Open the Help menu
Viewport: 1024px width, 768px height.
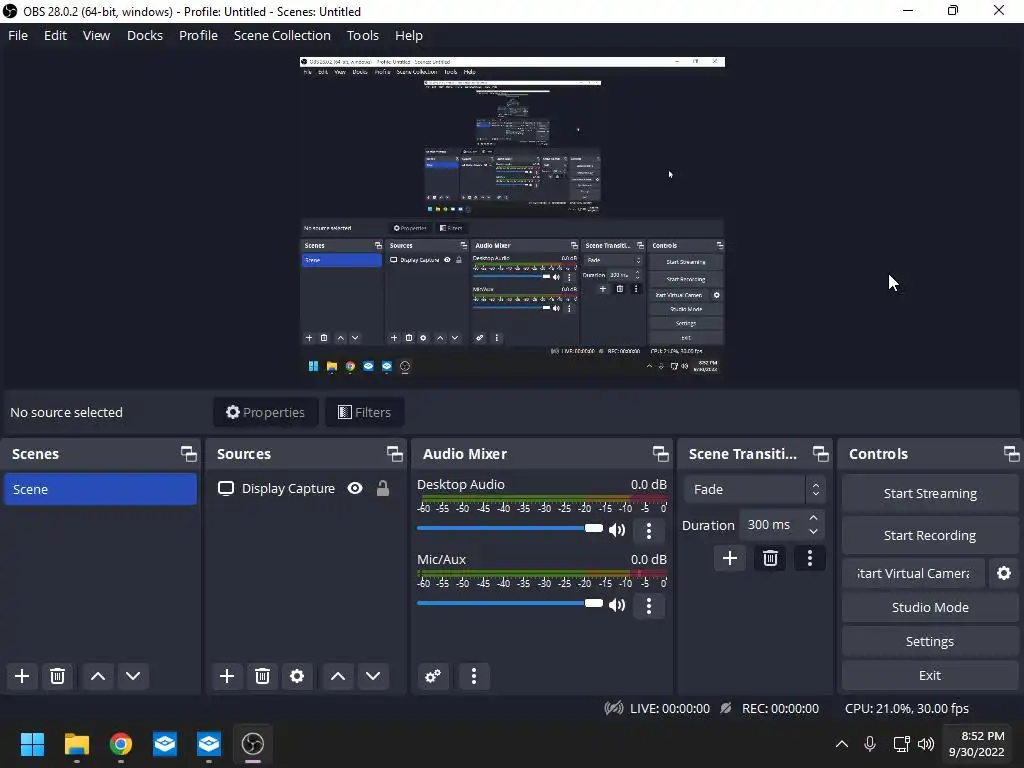pyautogui.click(x=409, y=35)
